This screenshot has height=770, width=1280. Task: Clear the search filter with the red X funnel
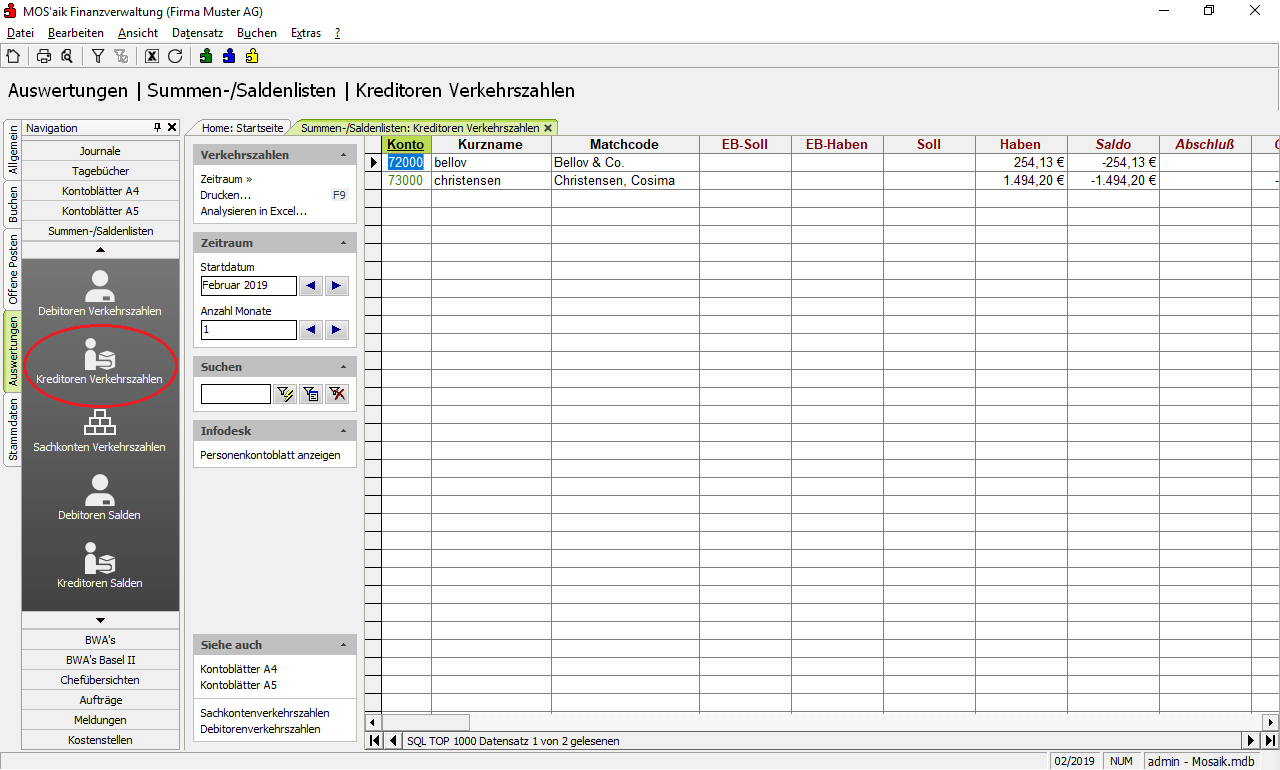[x=337, y=394]
